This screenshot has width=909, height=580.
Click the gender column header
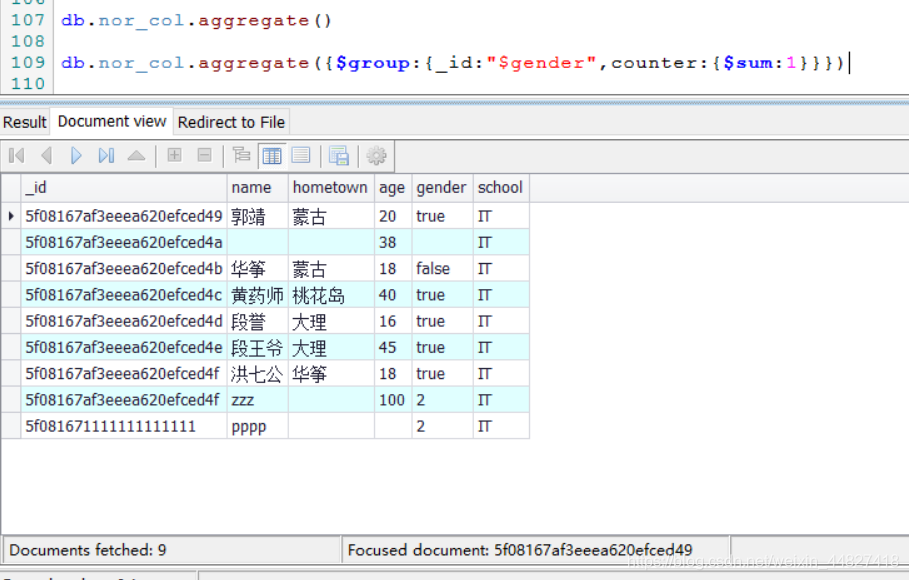443,187
